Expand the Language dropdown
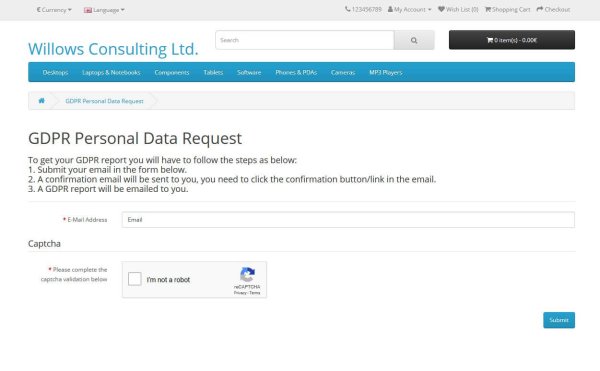 (104, 10)
